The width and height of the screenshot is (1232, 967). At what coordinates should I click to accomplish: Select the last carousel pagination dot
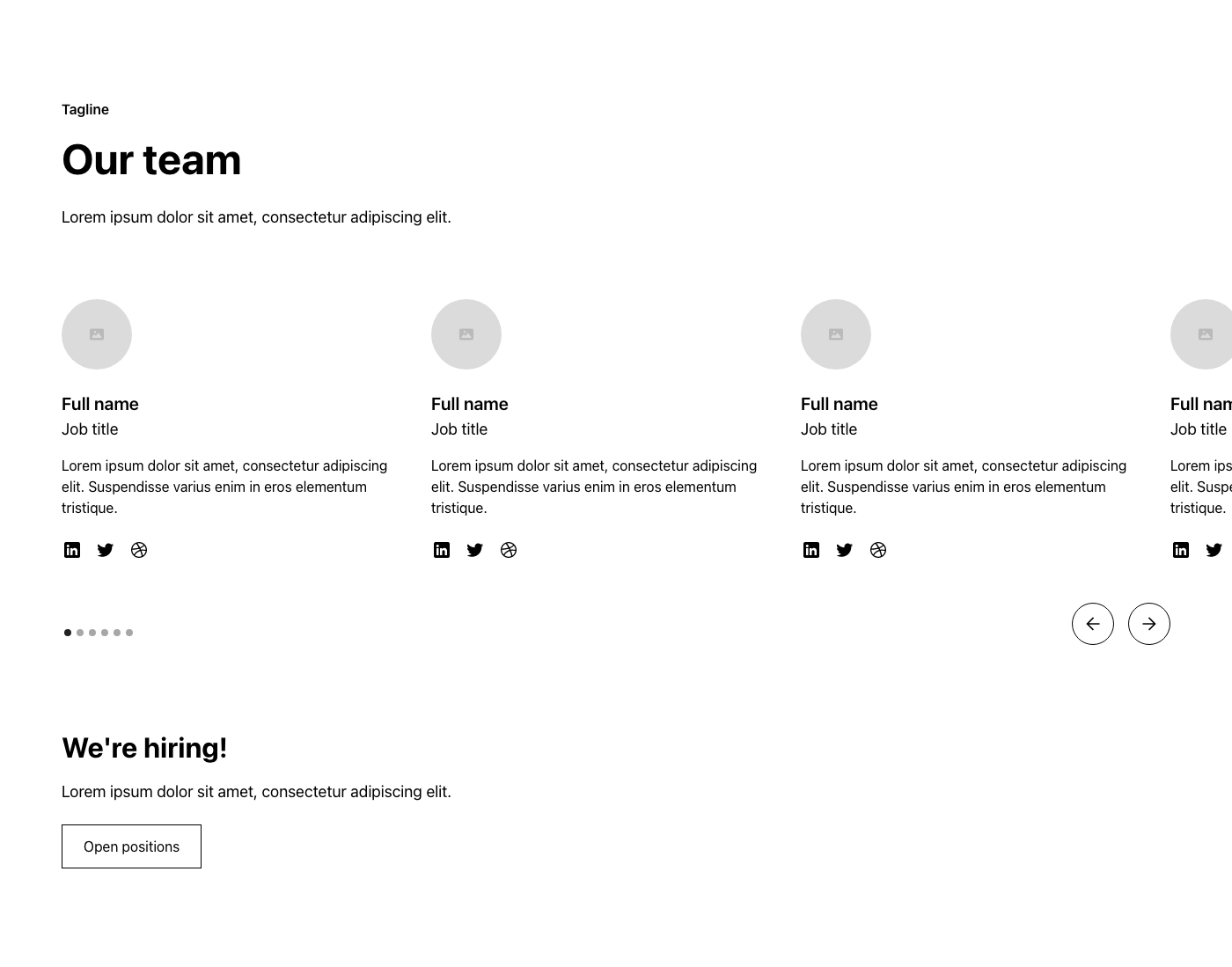129,633
